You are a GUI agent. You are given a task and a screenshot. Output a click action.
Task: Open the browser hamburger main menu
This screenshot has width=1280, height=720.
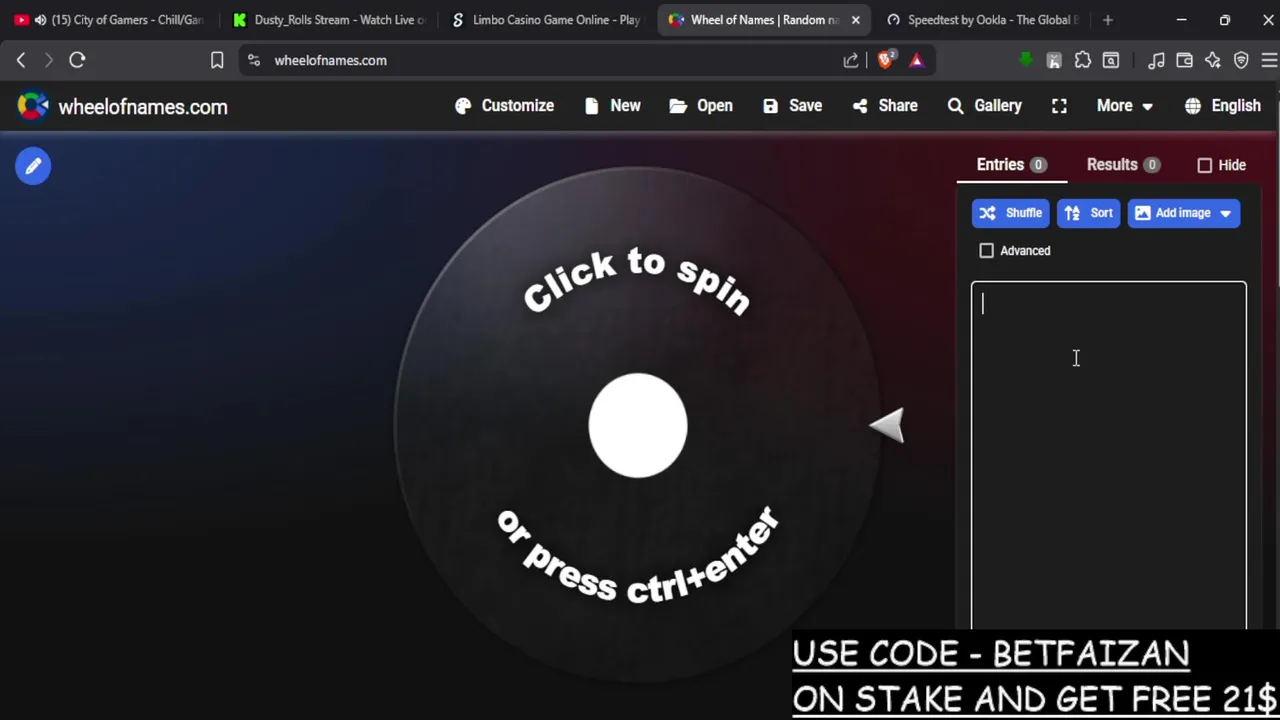1269,60
